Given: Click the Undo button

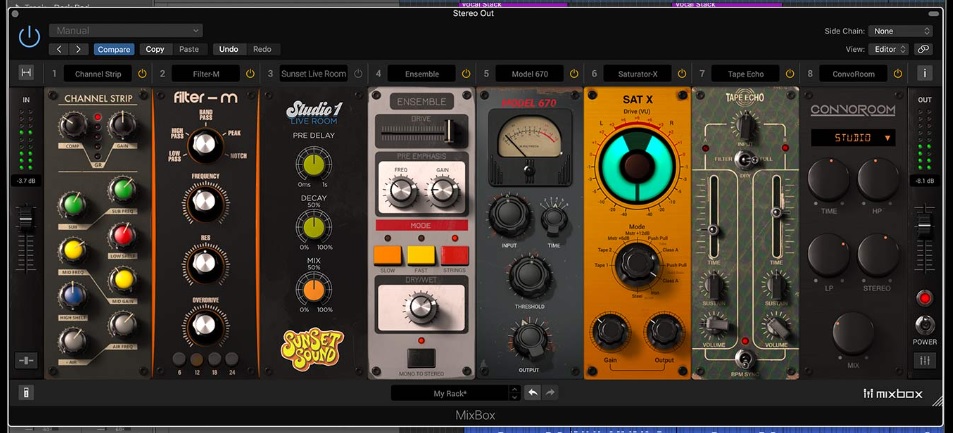Looking at the screenshot, I should (229, 49).
